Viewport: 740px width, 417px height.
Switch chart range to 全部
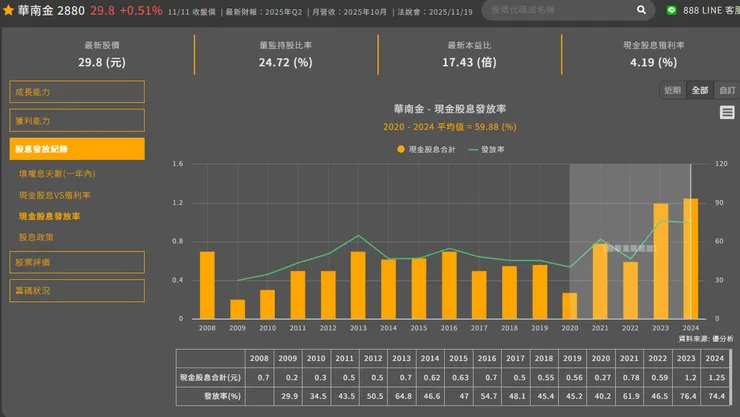pos(700,90)
